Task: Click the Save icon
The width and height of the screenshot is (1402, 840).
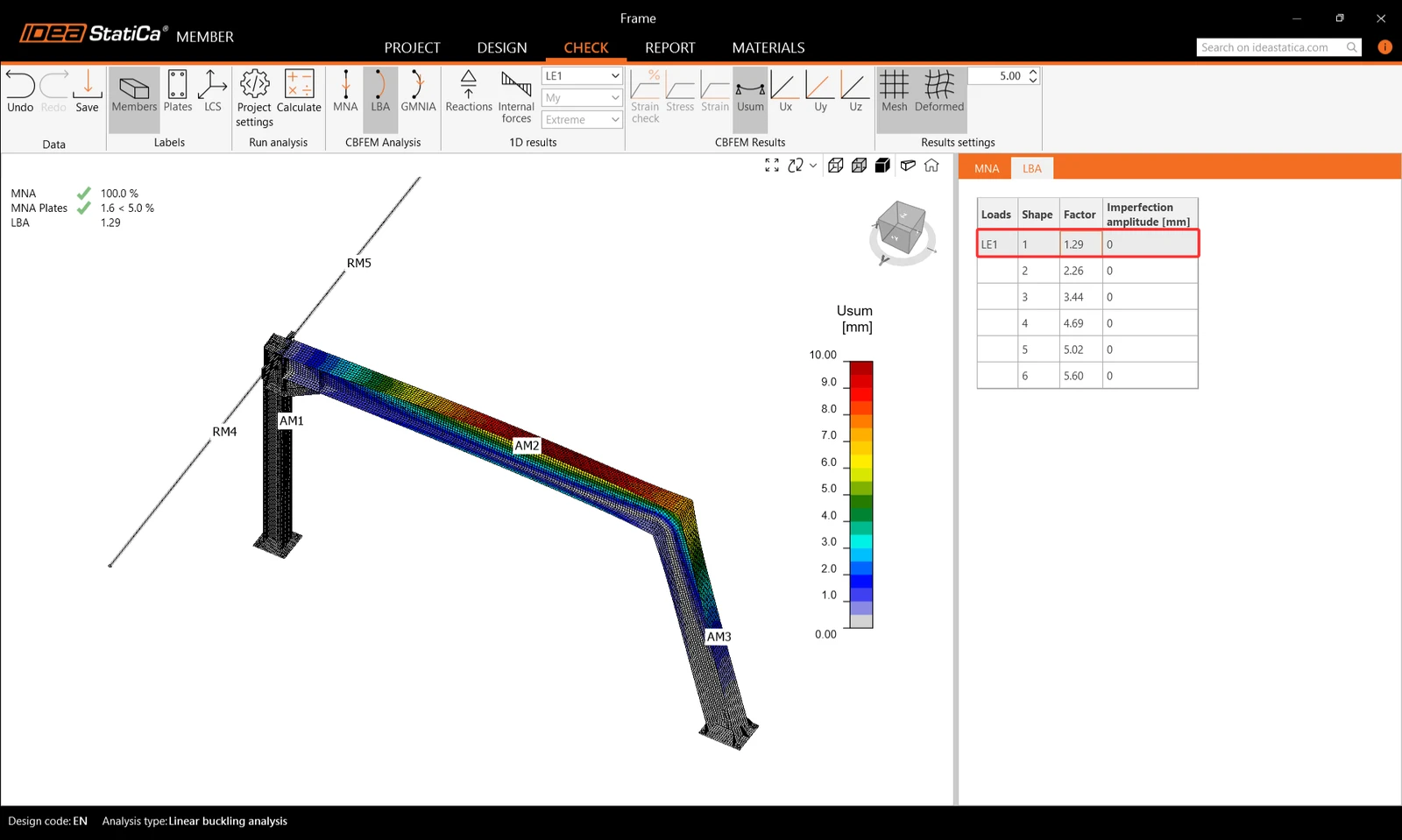Action: tap(87, 91)
